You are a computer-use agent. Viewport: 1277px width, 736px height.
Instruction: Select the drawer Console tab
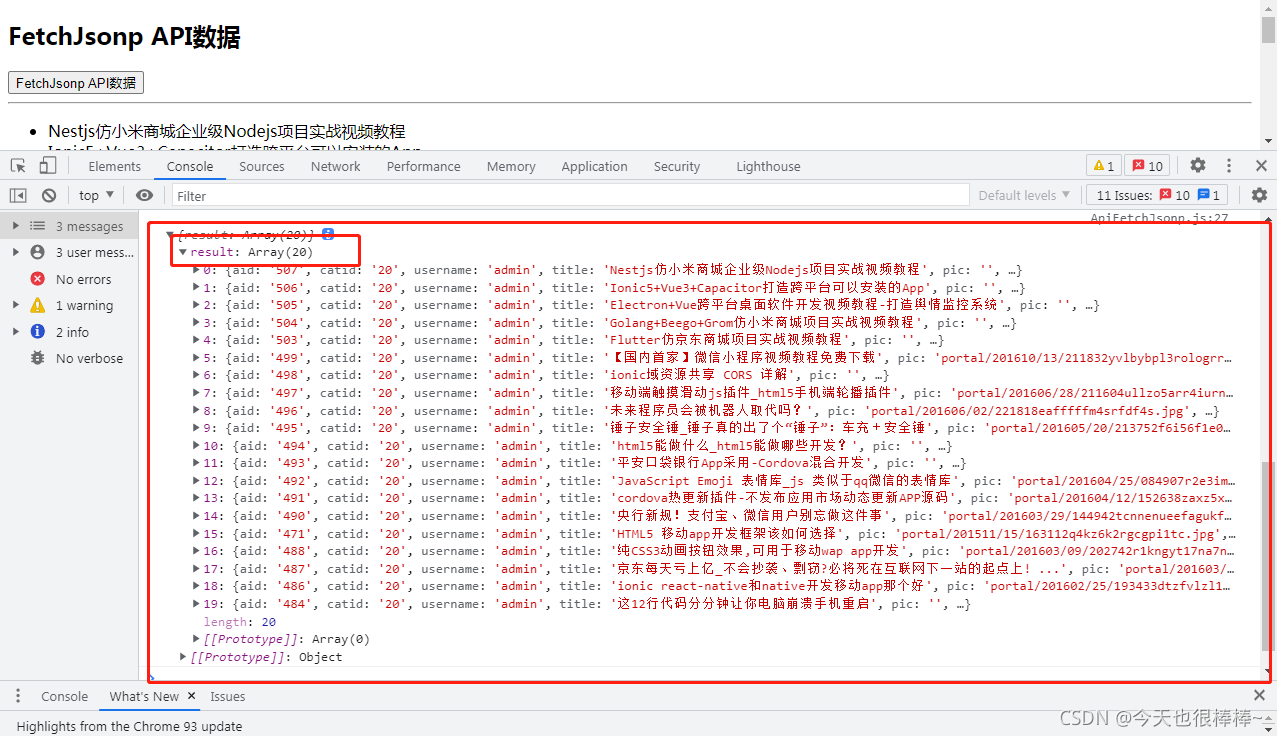point(64,696)
